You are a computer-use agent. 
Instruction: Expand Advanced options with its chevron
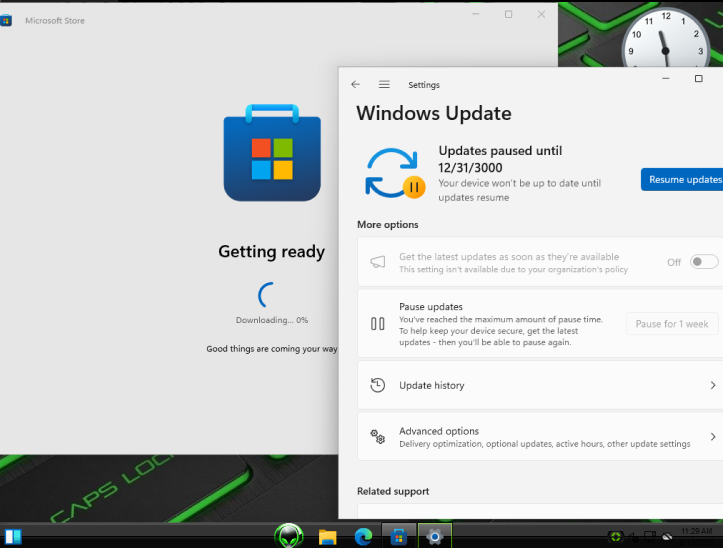point(713,436)
